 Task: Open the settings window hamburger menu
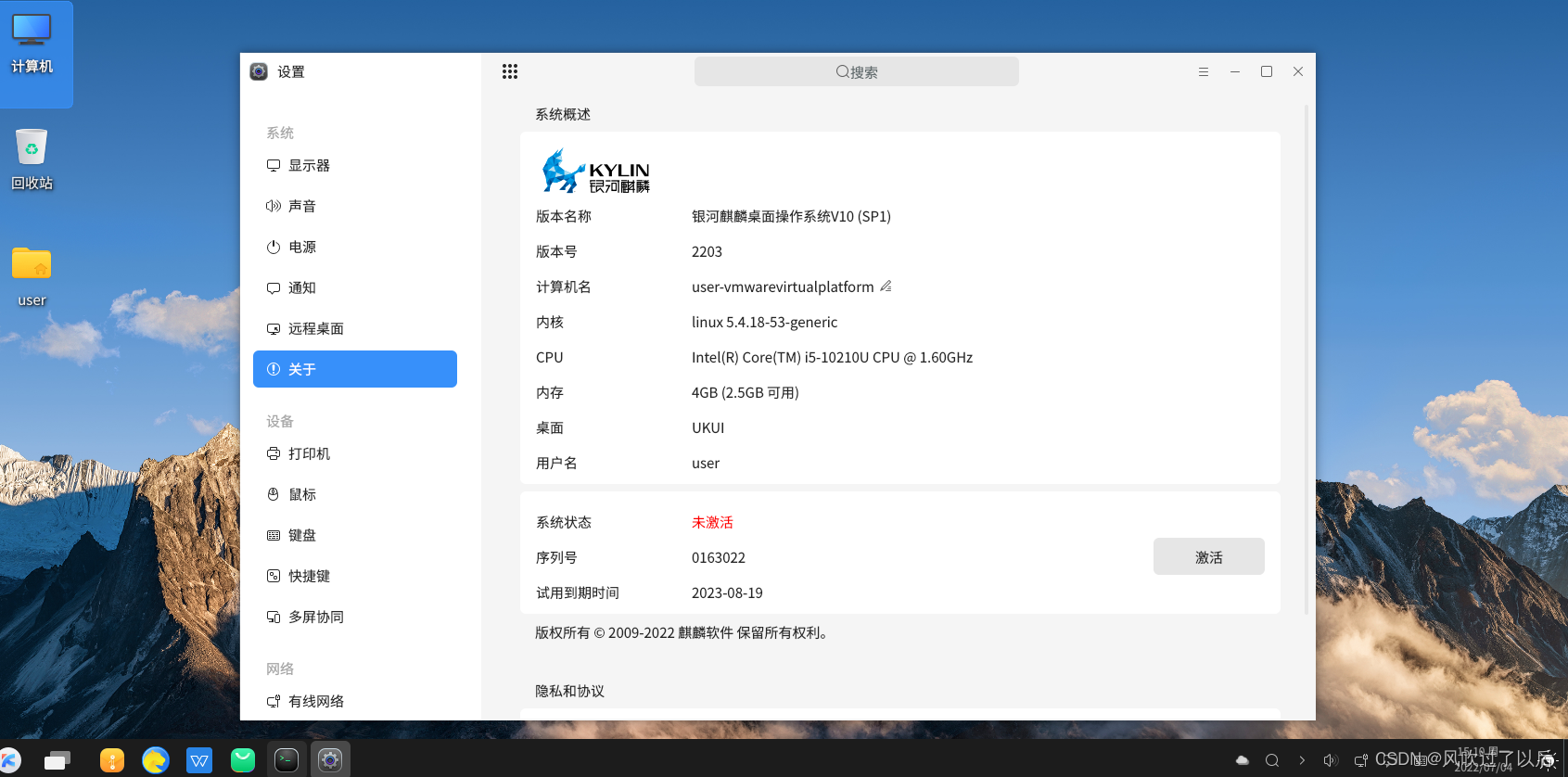pyautogui.click(x=1204, y=71)
